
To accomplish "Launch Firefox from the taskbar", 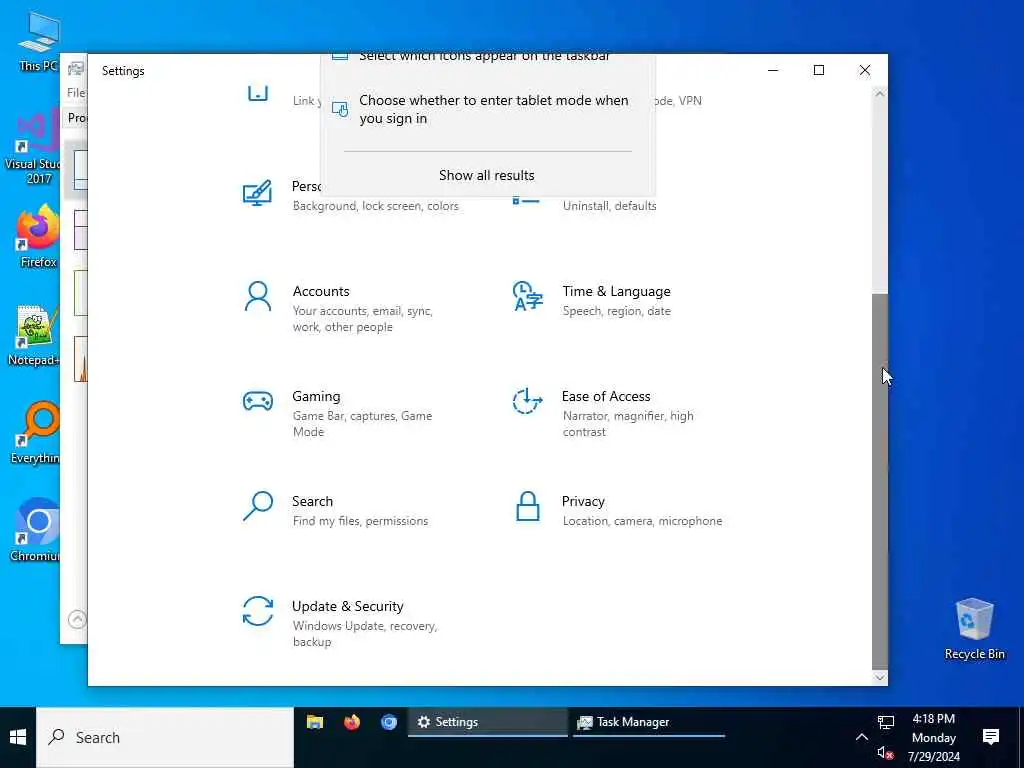I will pyautogui.click(x=352, y=722).
